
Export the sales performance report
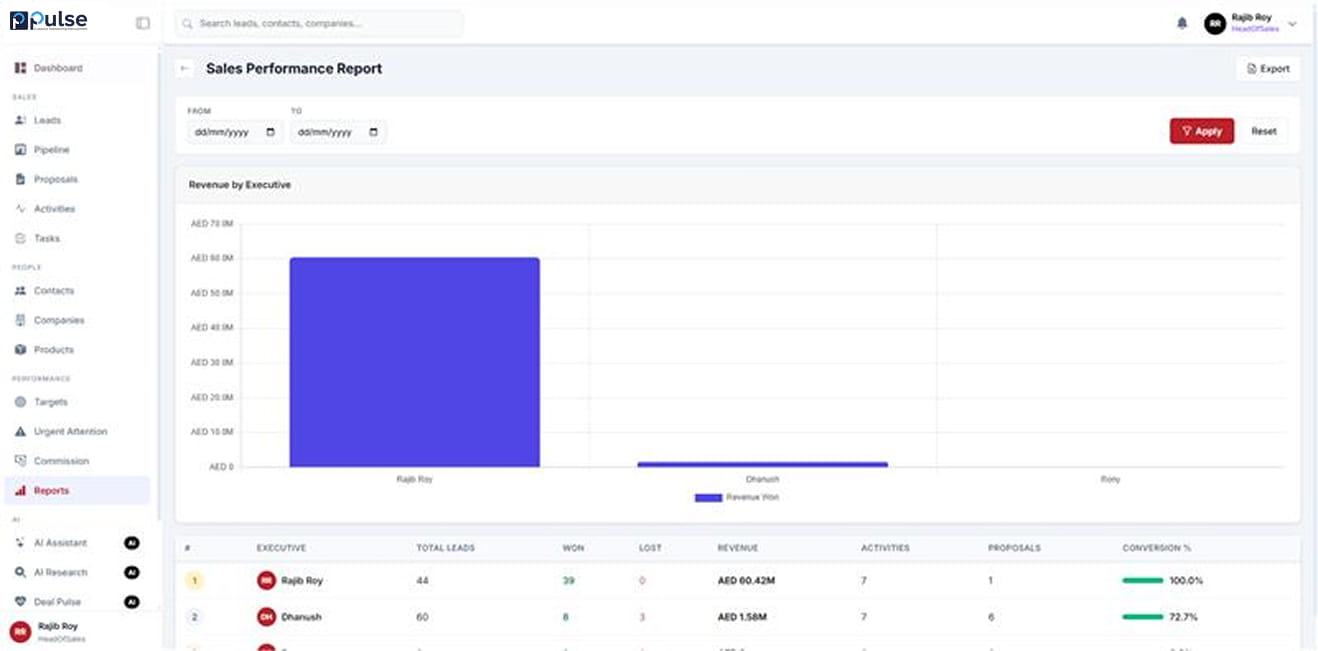(x=1267, y=69)
